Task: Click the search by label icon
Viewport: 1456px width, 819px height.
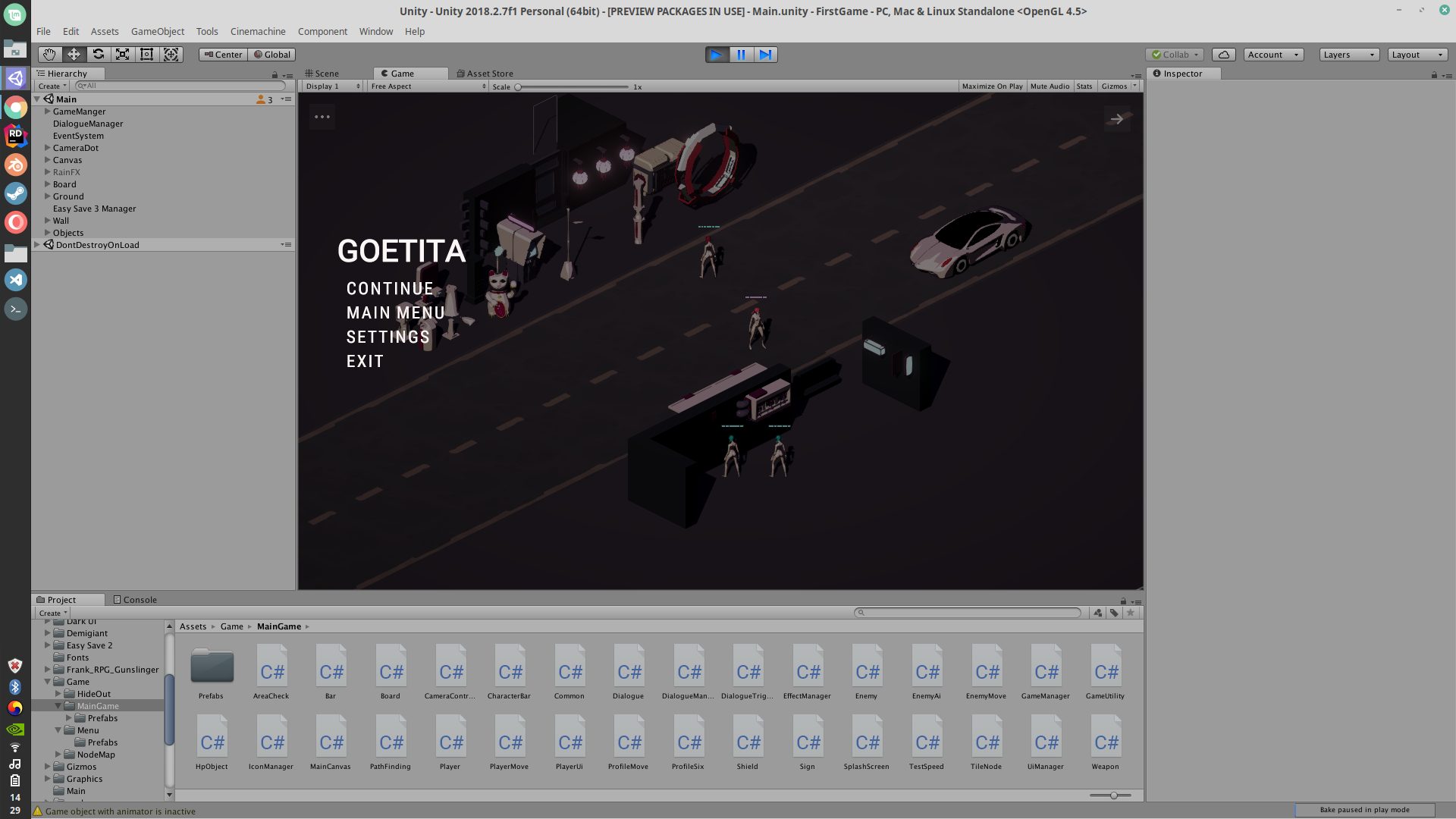Action: click(1114, 613)
